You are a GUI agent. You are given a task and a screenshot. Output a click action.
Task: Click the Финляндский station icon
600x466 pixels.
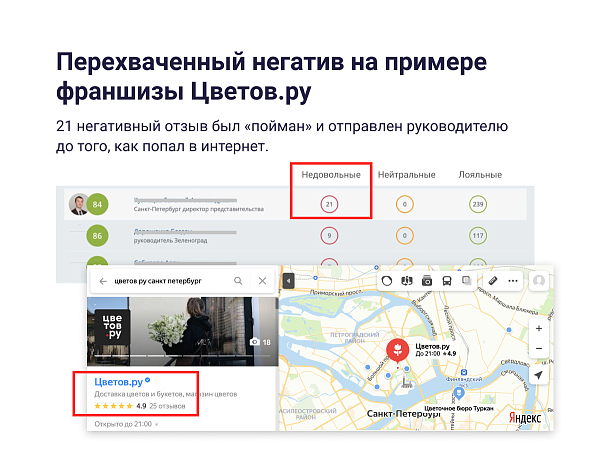pyautogui.click(x=464, y=372)
